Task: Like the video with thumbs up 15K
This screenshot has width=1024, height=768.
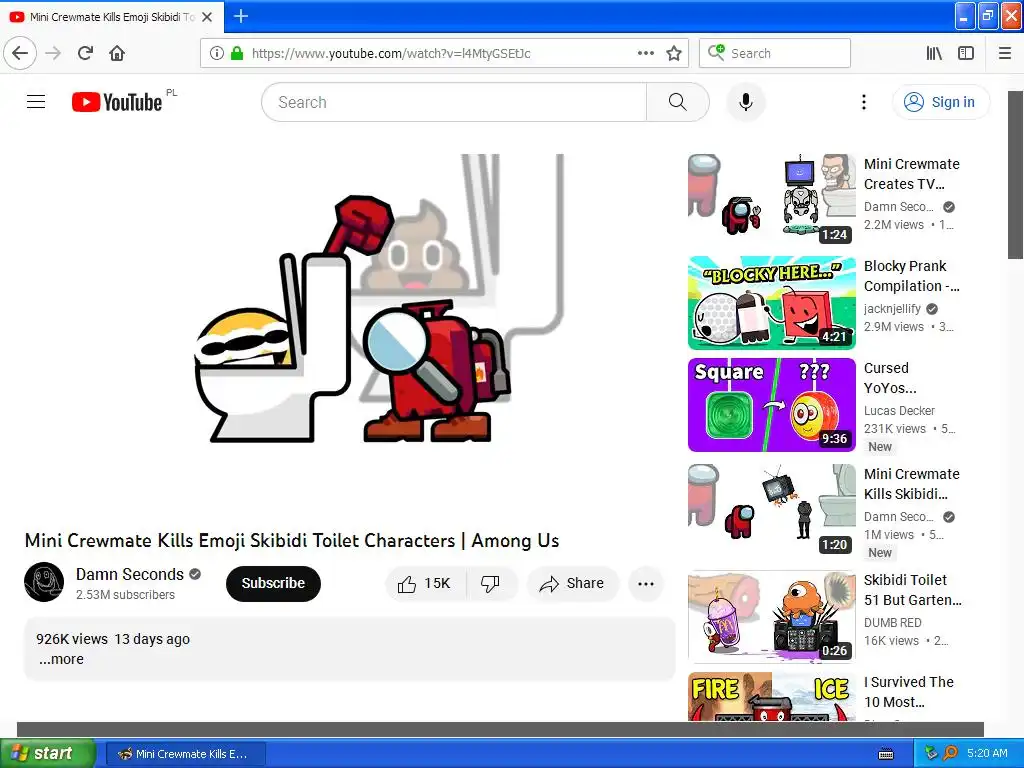Action: pos(425,583)
